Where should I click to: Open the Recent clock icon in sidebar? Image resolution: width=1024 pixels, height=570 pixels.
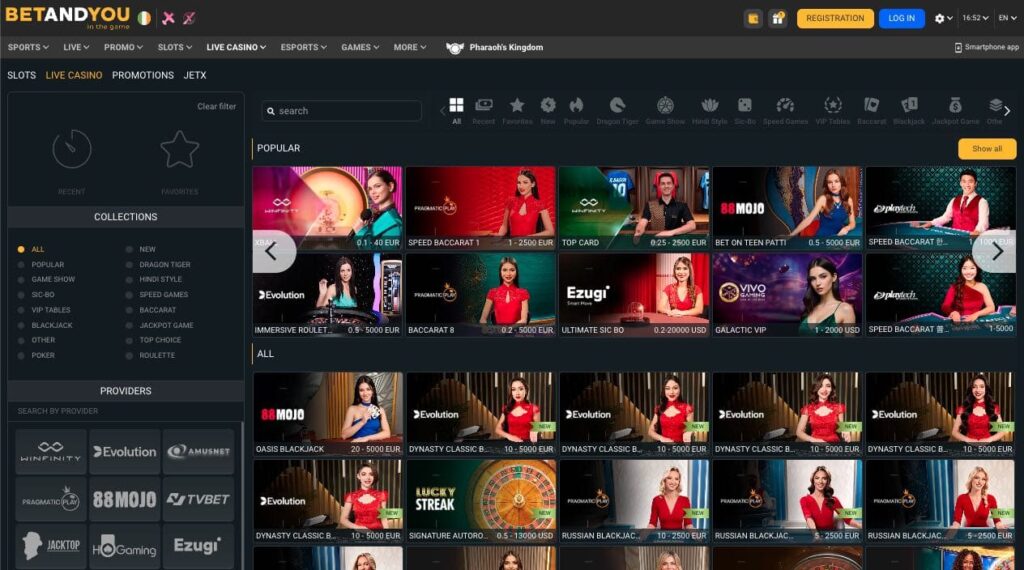click(72, 150)
